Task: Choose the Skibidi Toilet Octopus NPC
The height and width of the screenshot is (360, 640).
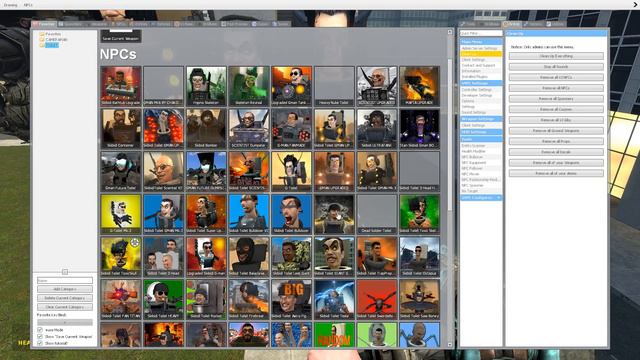Action: click(419, 256)
